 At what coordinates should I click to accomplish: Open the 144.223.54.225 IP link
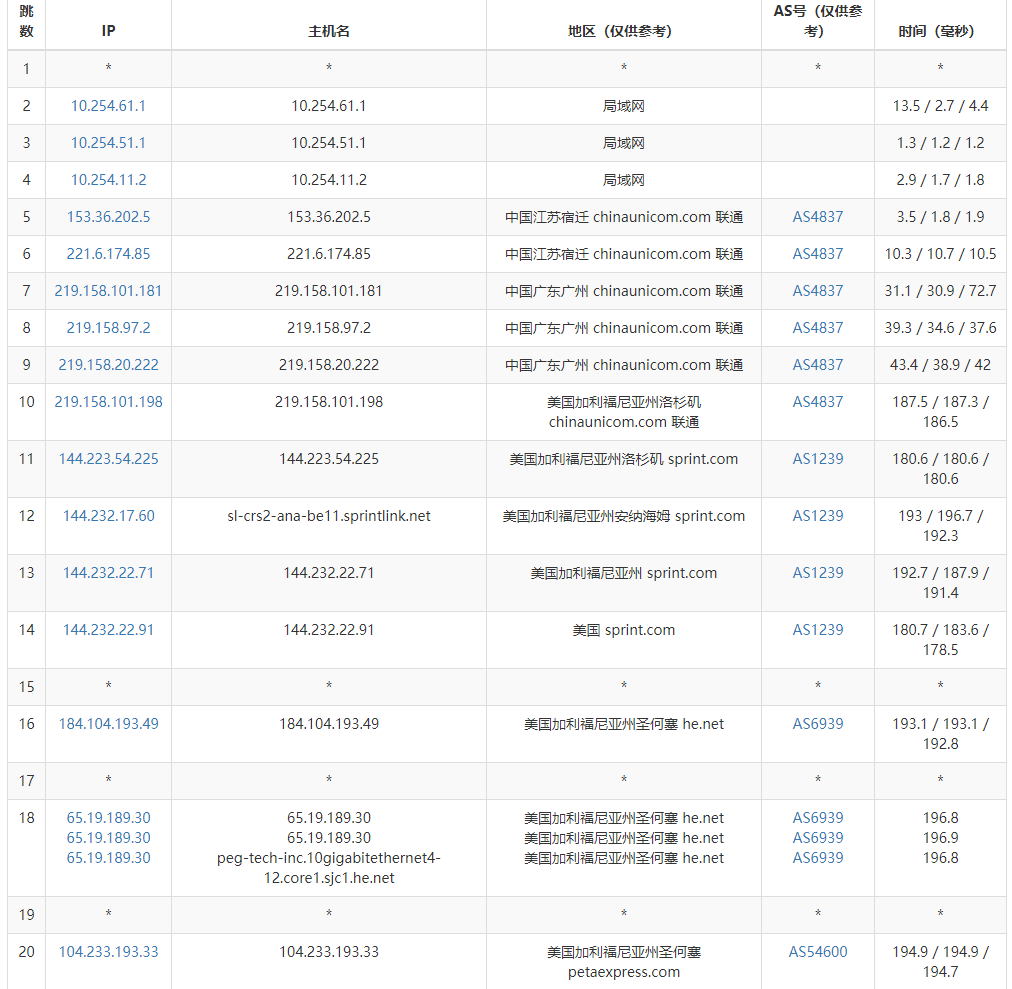coord(108,458)
